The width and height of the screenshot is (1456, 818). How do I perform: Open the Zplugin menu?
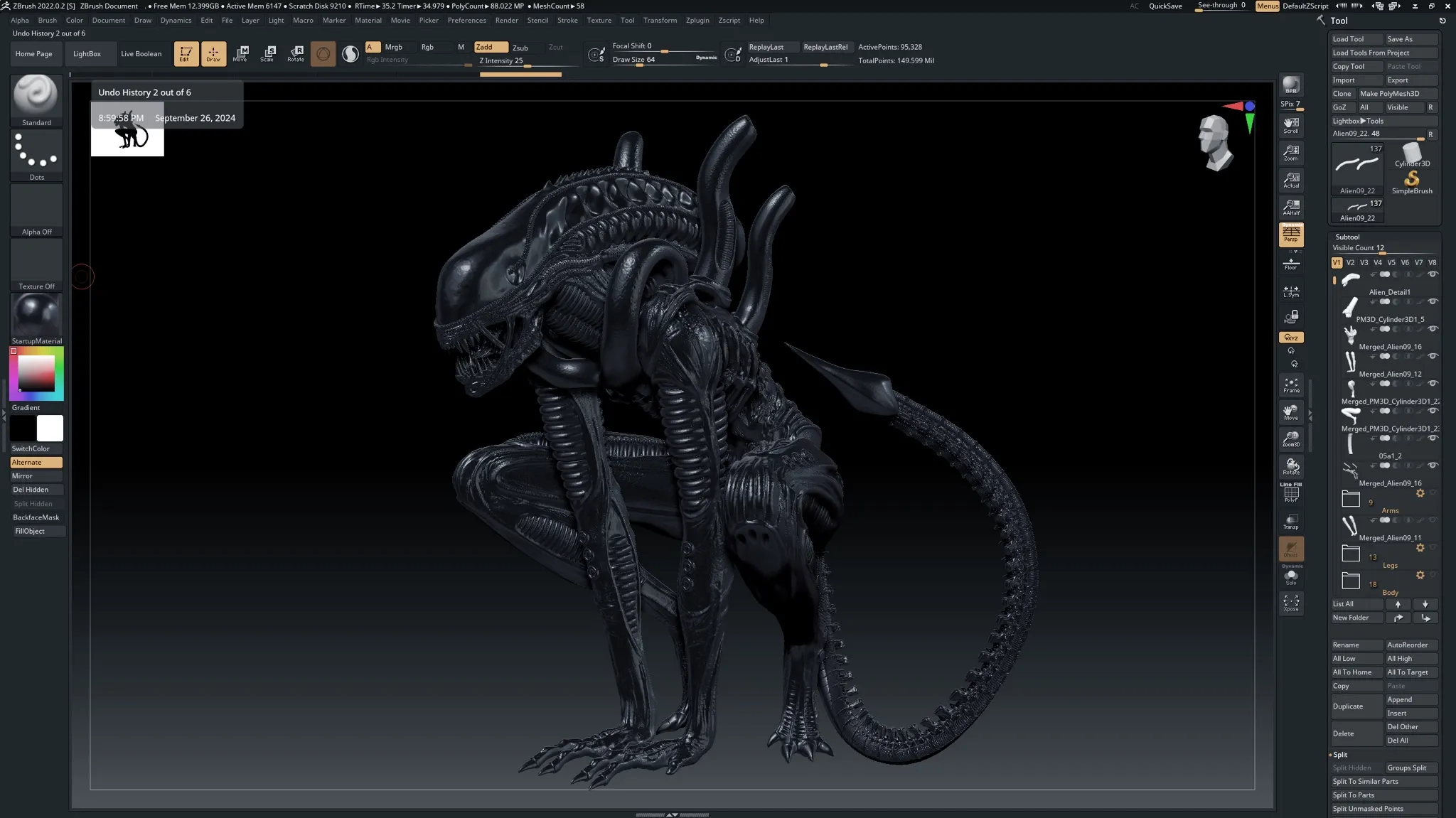(x=697, y=20)
